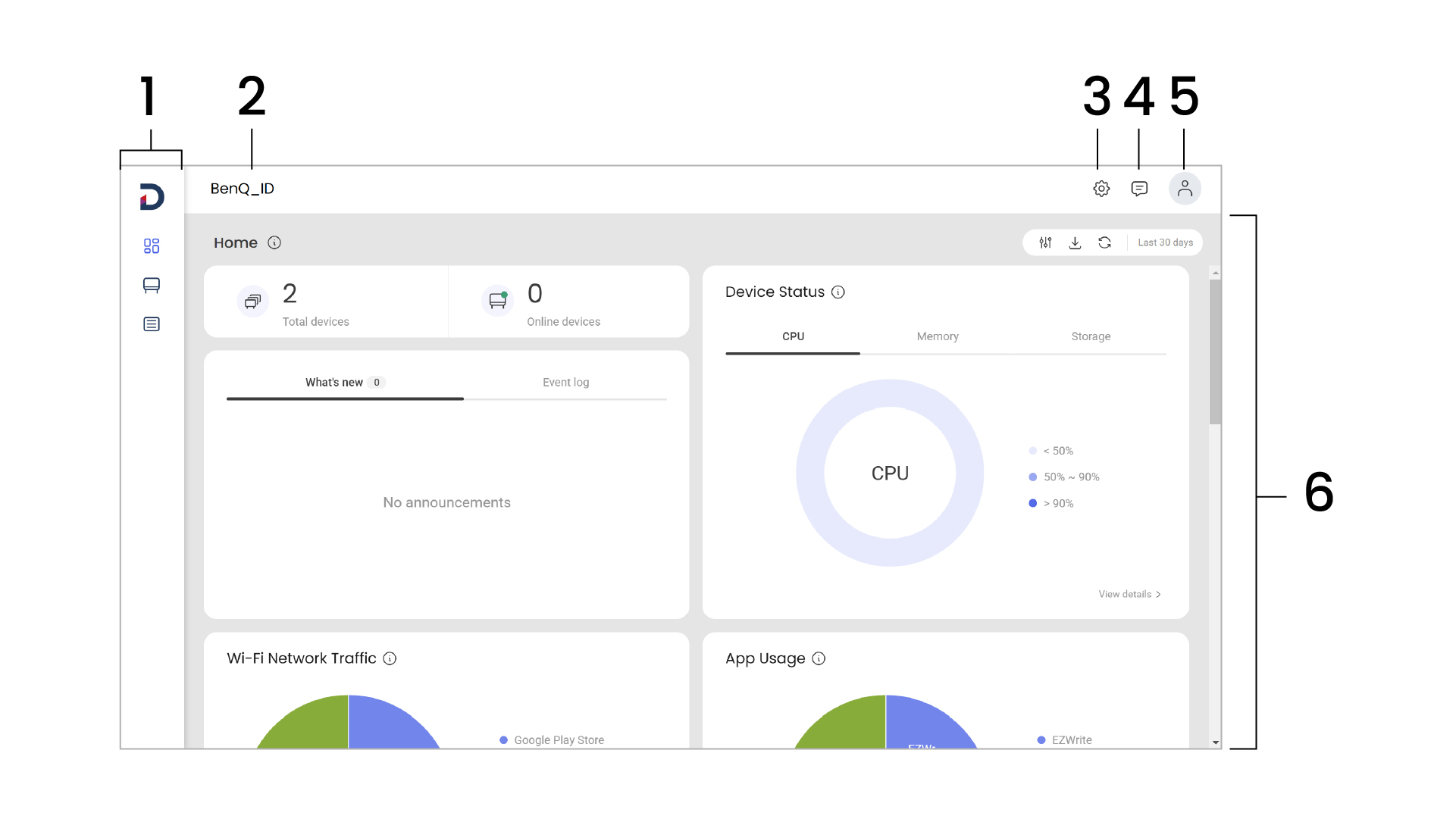The image size is (1456, 819).
Task: Click the filter sliders icon in the toolbar
Action: pos(1045,242)
